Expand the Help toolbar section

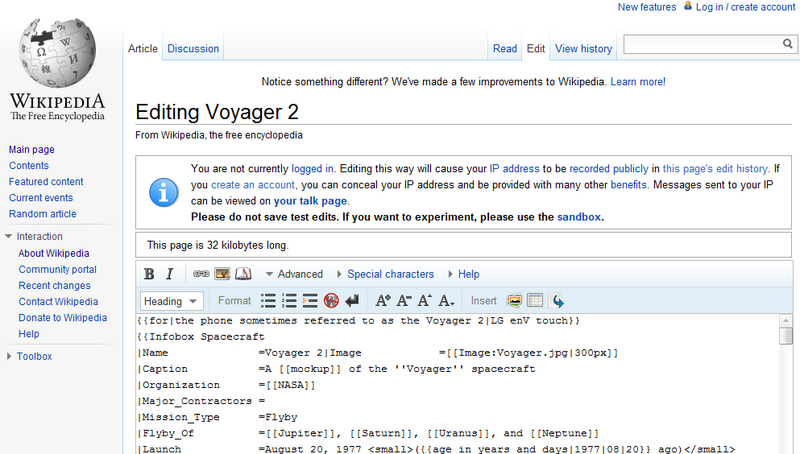point(464,274)
